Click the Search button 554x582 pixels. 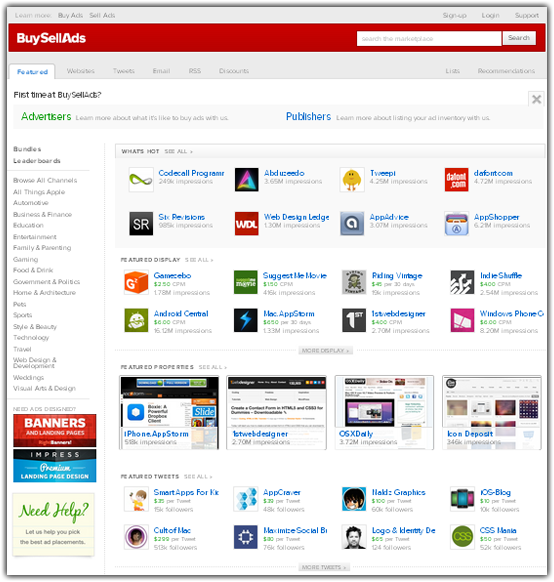(519, 38)
